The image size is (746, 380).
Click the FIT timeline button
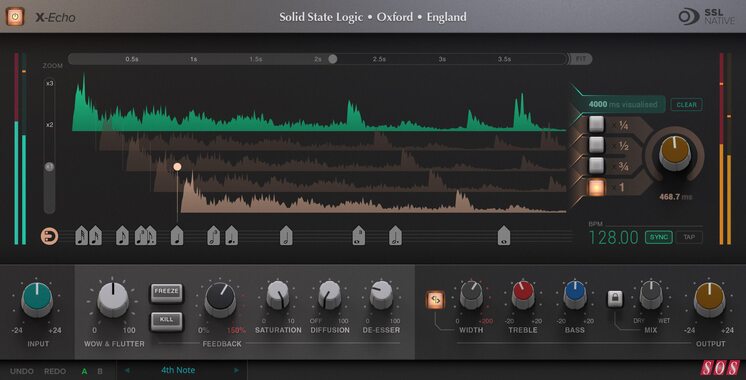pos(581,59)
